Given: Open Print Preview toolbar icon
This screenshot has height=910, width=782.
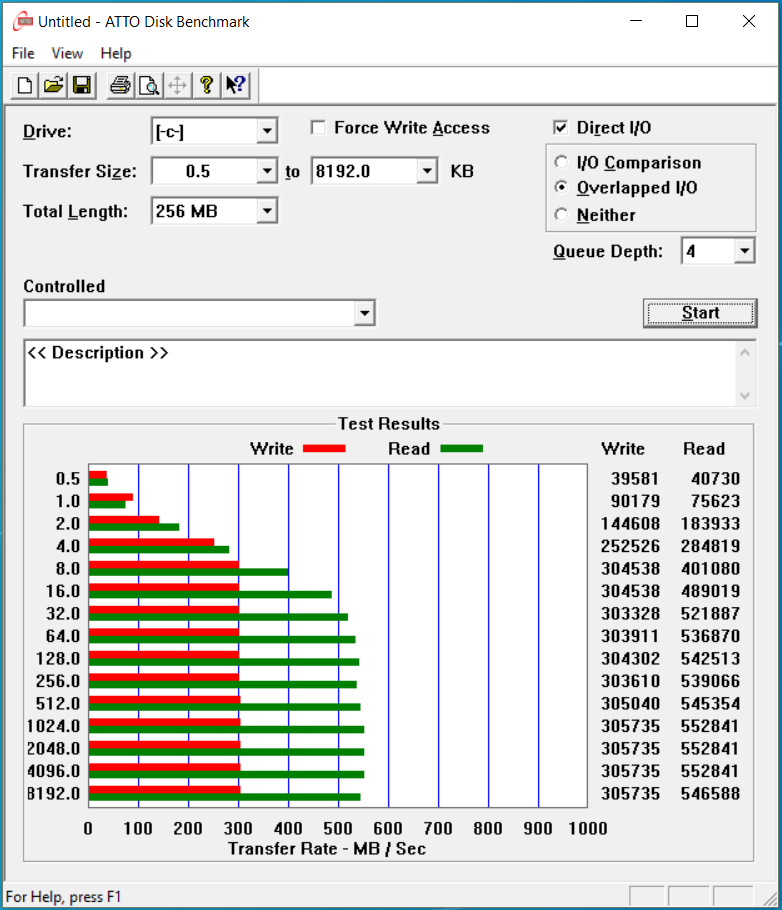Looking at the screenshot, I should click(x=149, y=86).
